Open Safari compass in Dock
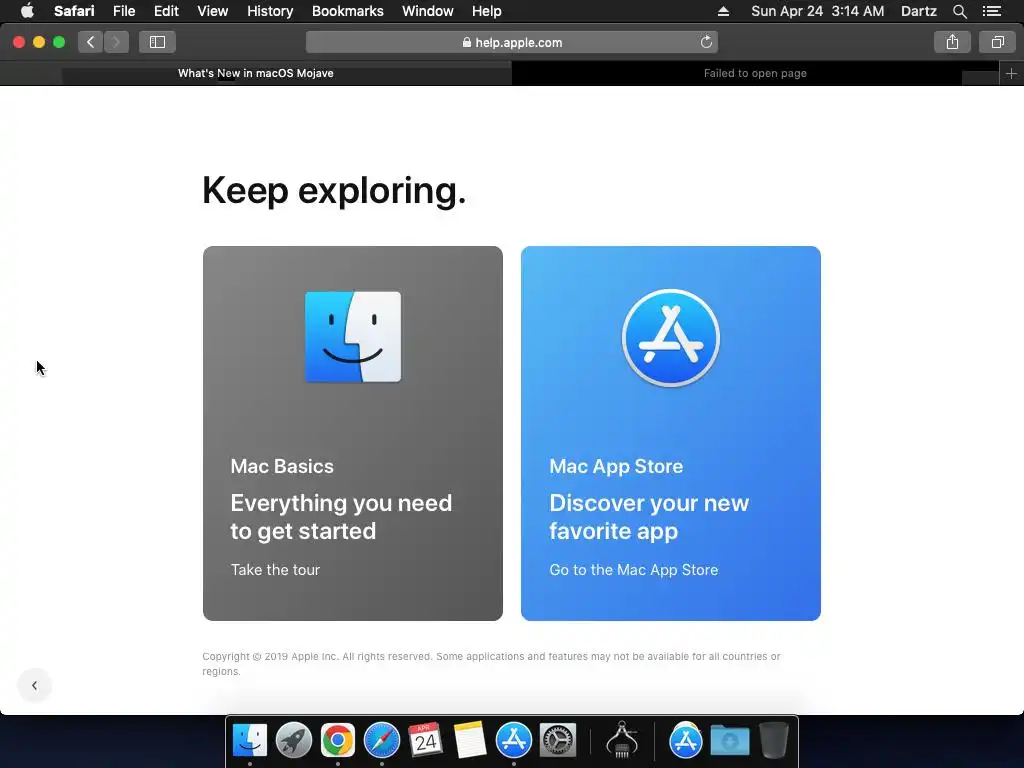1024x768 pixels. tap(381, 740)
